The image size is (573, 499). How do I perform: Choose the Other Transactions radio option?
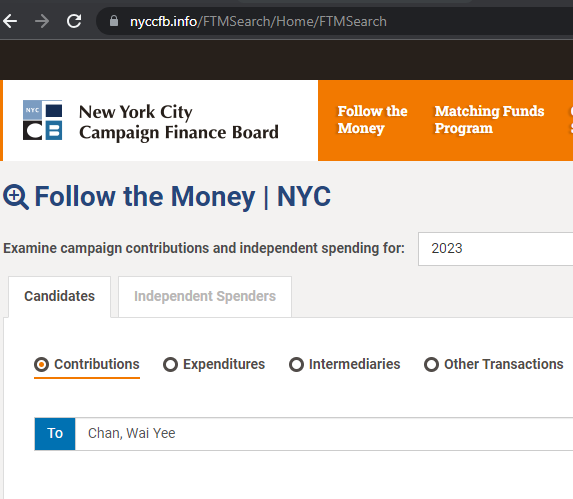(x=431, y=365)
